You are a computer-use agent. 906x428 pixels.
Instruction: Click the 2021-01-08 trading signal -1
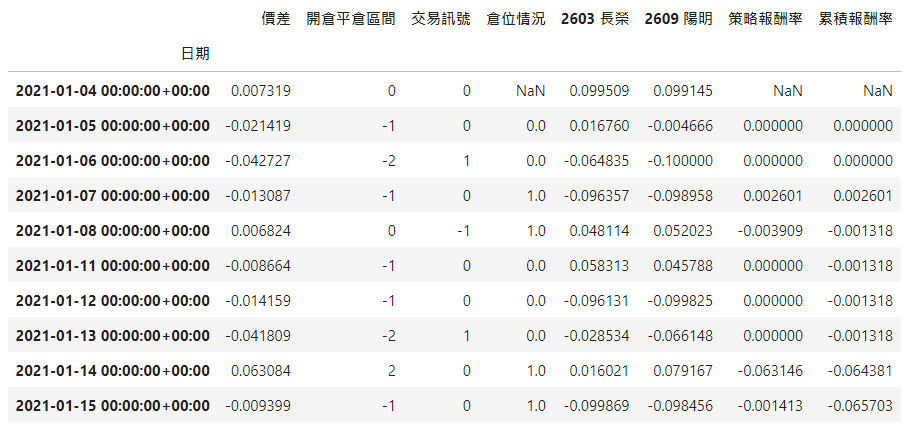(x=464, y=230)
